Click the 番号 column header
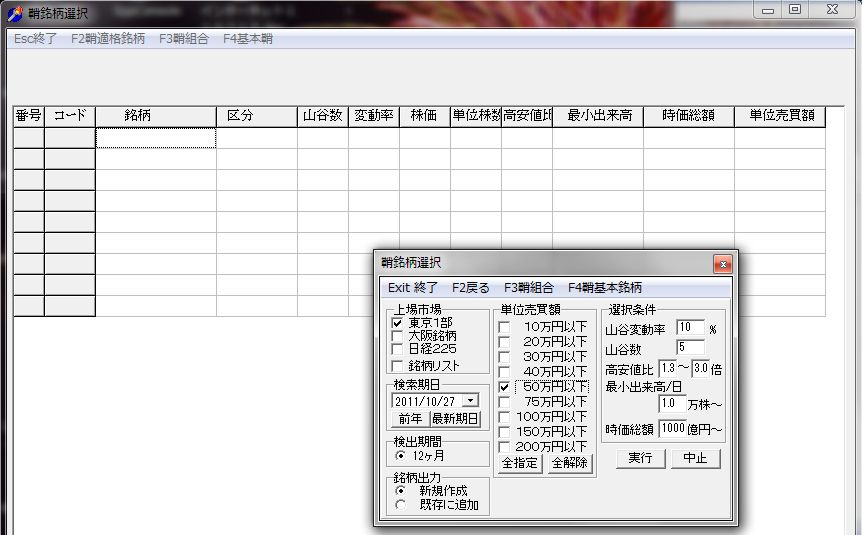862x535 pixels. pyautogui.click(x=29, y=117)
